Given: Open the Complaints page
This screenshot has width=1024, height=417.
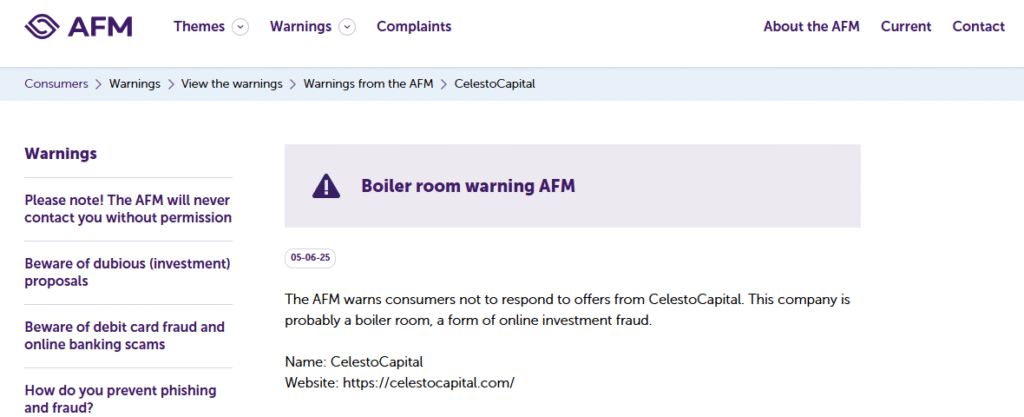Looking at the screenshot, I should pos(414,27).
